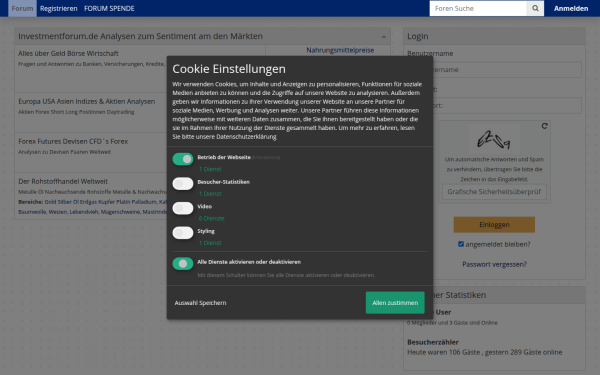Open Europa USA Asien Indizes & Aktien Analysen
Viewport: 600px width, 375px height.
pyautogui.click(x=86, y=101)
